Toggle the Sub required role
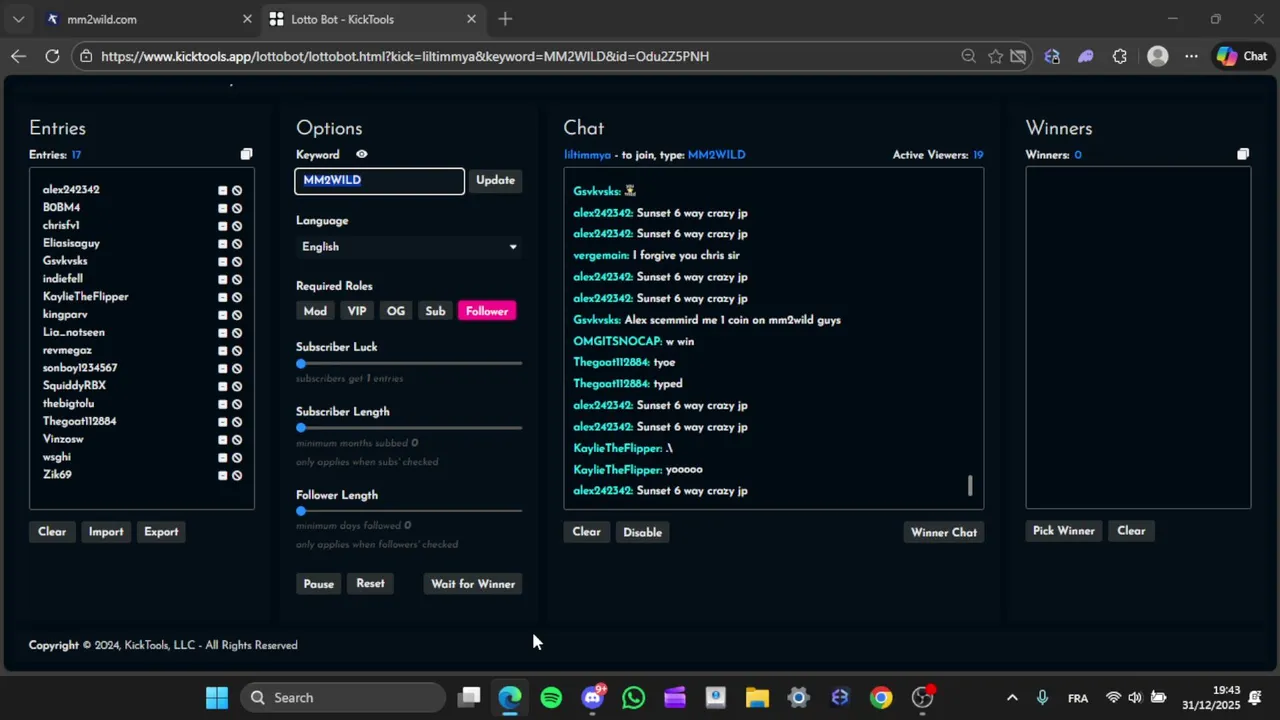 (435, 311)
